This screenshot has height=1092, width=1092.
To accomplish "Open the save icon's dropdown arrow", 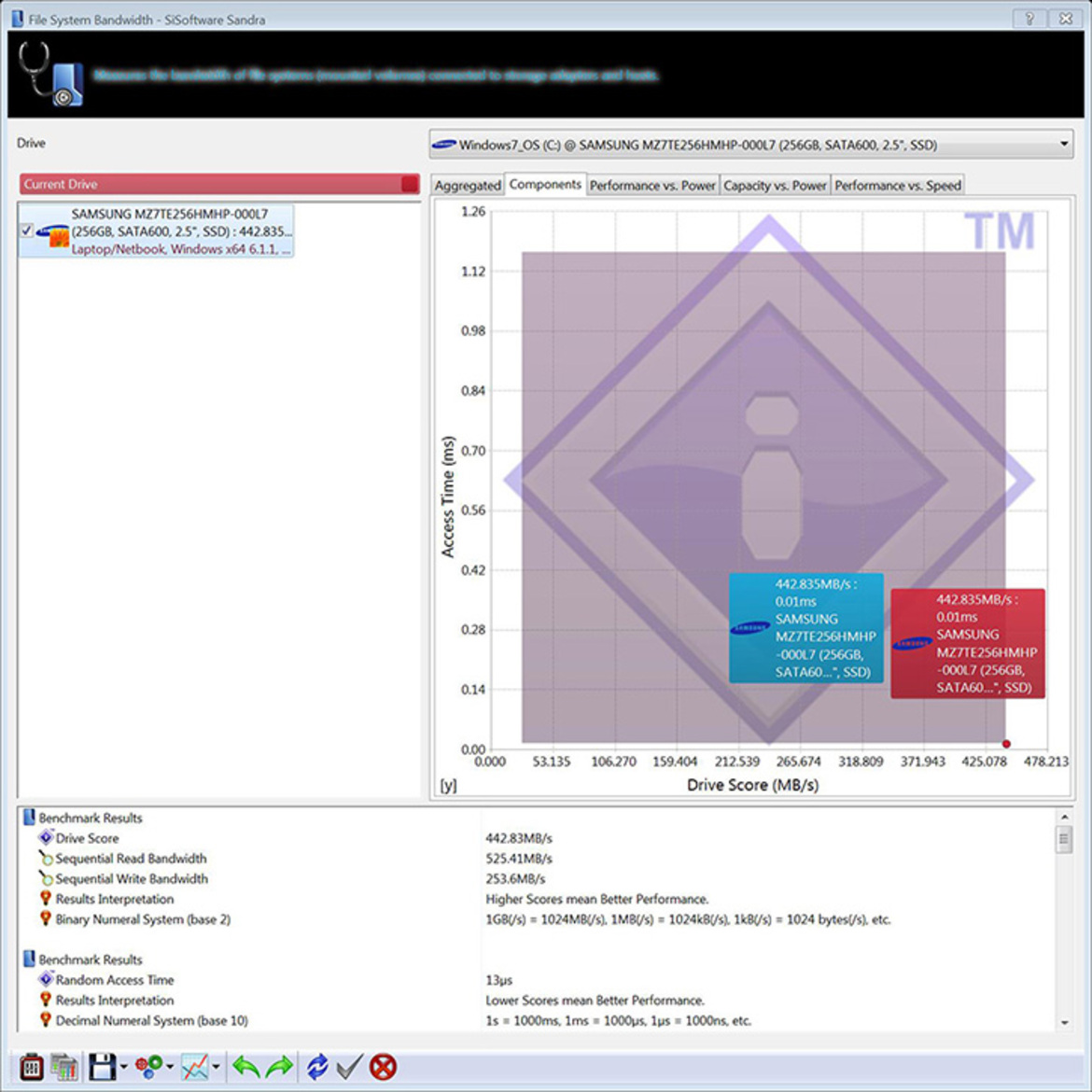I will [x=124, y=1067].
